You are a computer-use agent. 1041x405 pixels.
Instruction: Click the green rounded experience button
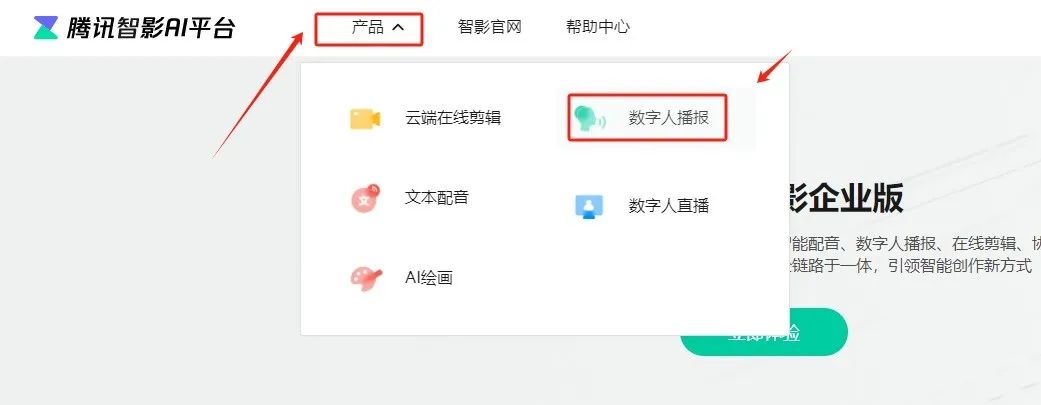click(763, 332)
